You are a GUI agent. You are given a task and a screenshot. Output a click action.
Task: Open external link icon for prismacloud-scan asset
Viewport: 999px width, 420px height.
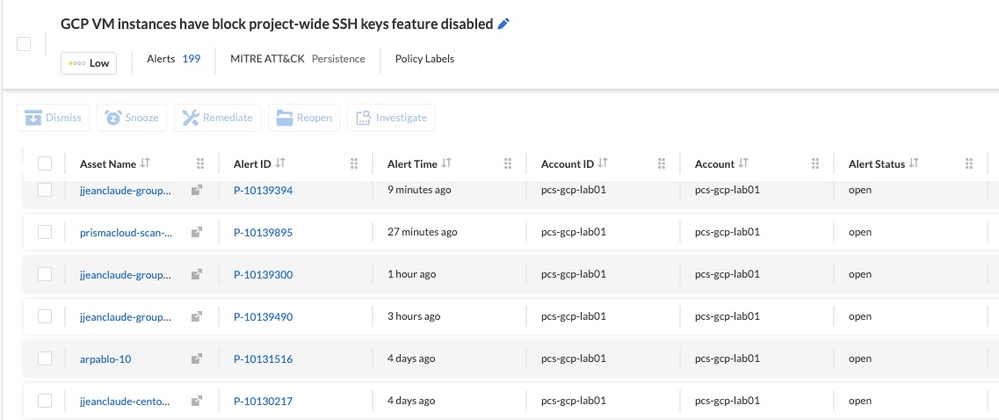point(197,233)
